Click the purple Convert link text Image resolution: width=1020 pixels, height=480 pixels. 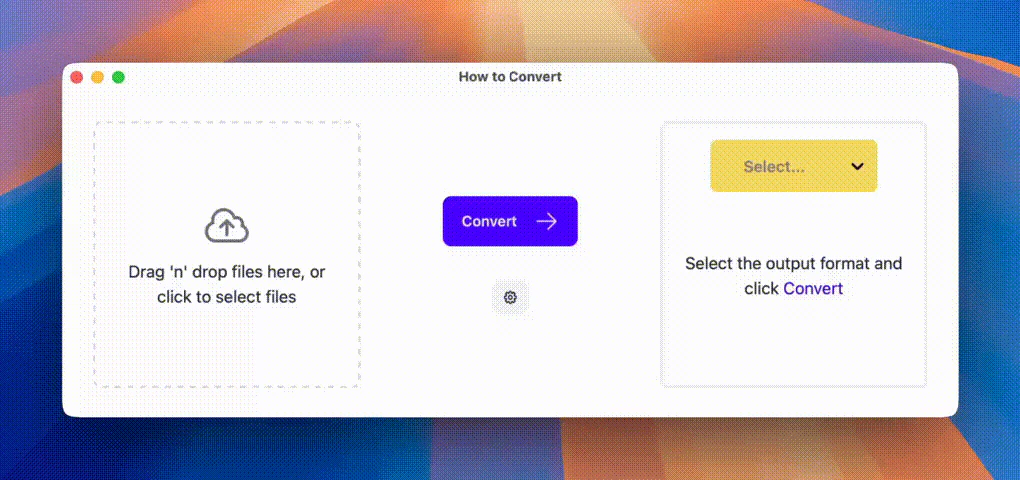coord(813,289)
